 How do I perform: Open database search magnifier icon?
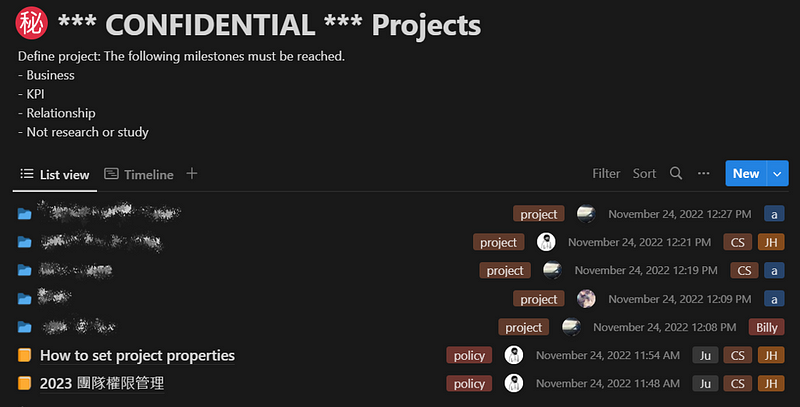click(676, 173)
